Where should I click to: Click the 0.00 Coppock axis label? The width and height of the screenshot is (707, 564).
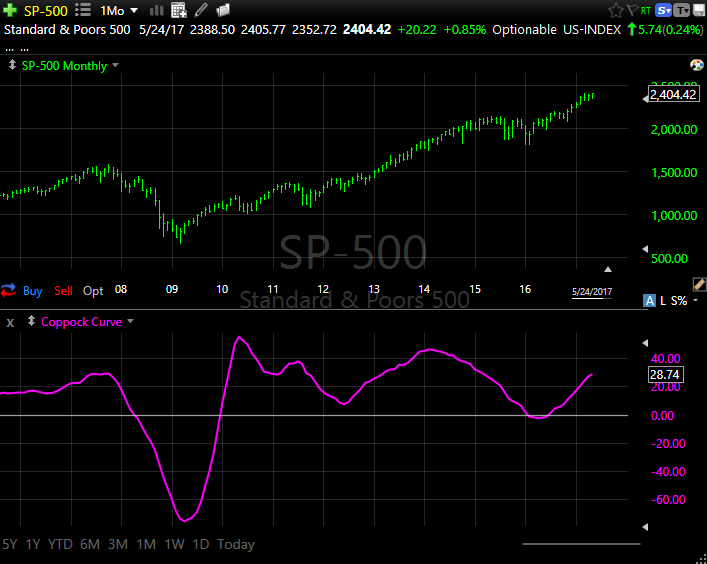point(662,415)
